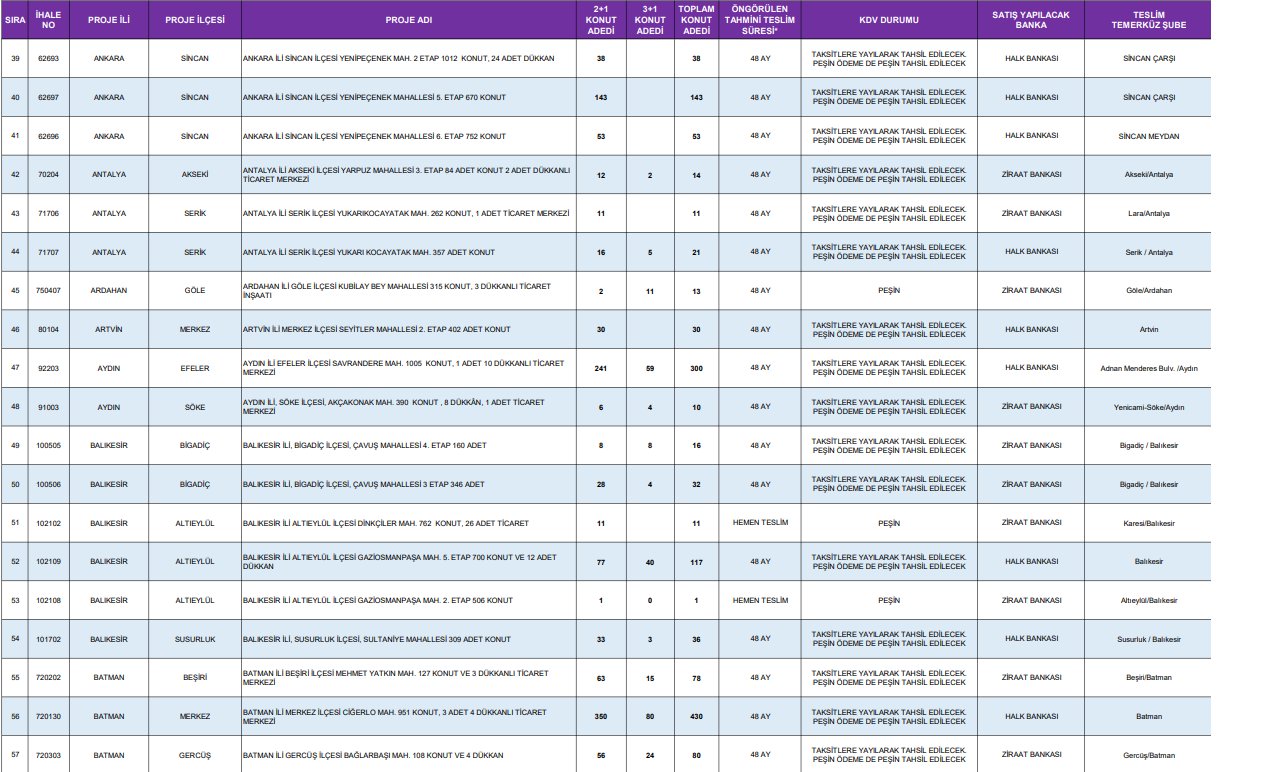This screenshot has height=772, width=1280.
Task: Select the Yenicami-Söke/Aydın branch cell
Action: [1149, 407]
